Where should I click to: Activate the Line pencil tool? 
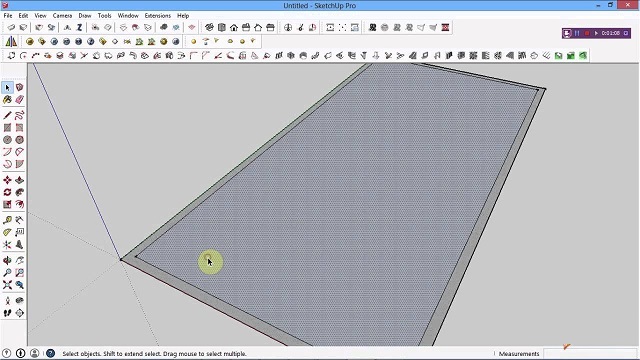(7, 116)
